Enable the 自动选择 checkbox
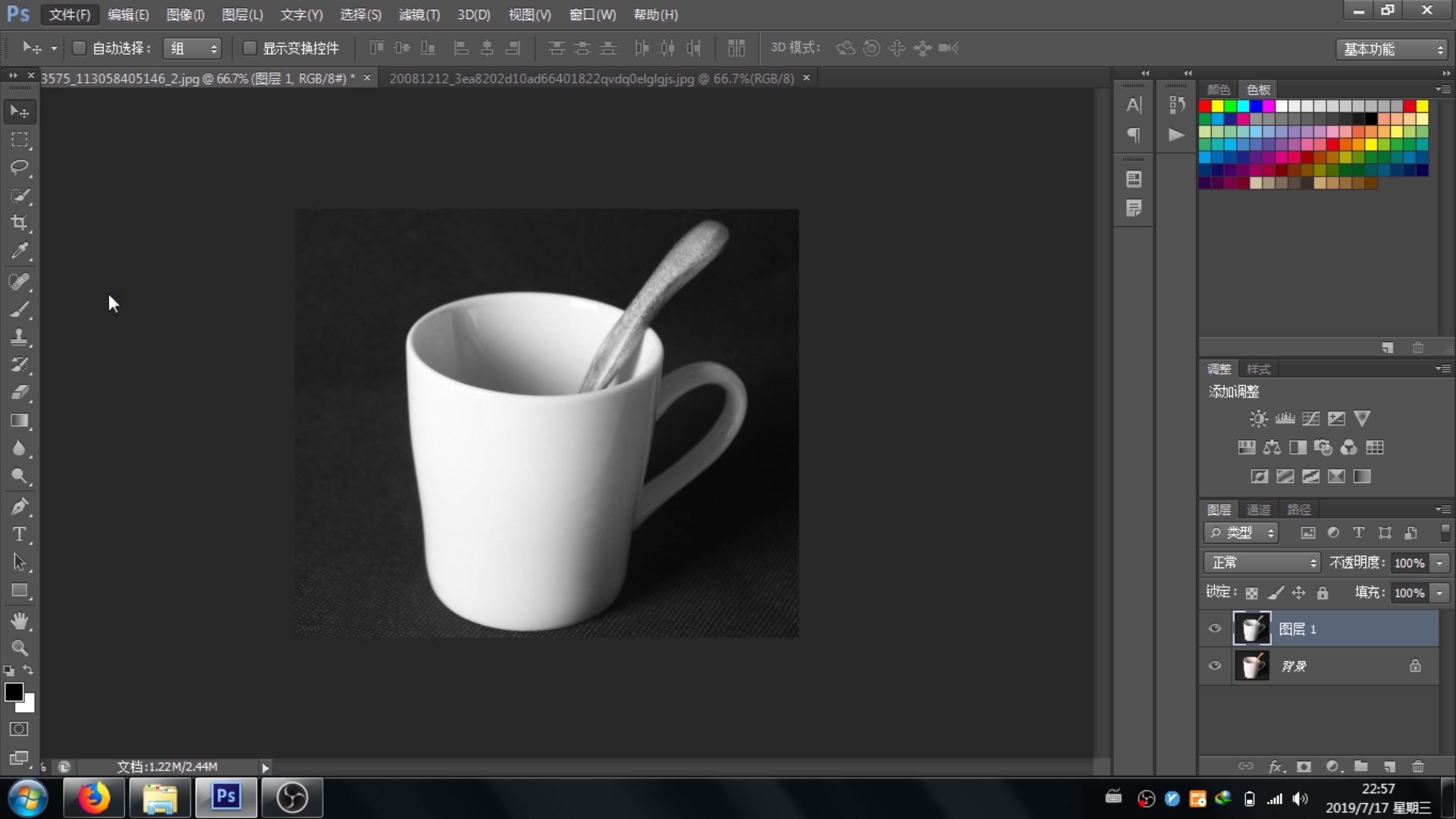The width and height of the screenshot is (1456, 819). (79, 49)
